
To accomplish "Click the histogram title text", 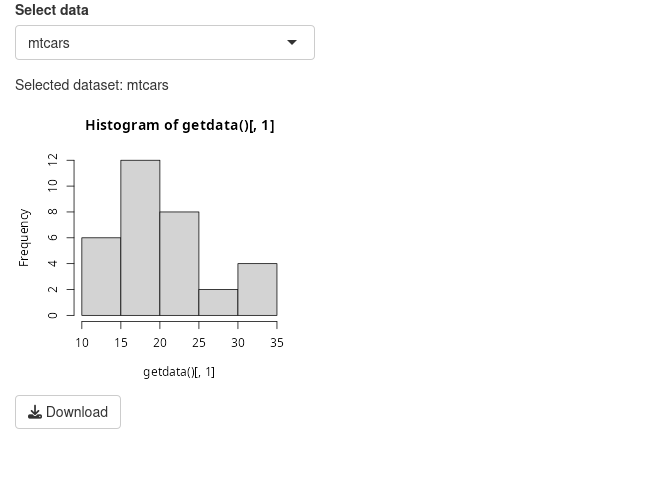I will point(180,125).
